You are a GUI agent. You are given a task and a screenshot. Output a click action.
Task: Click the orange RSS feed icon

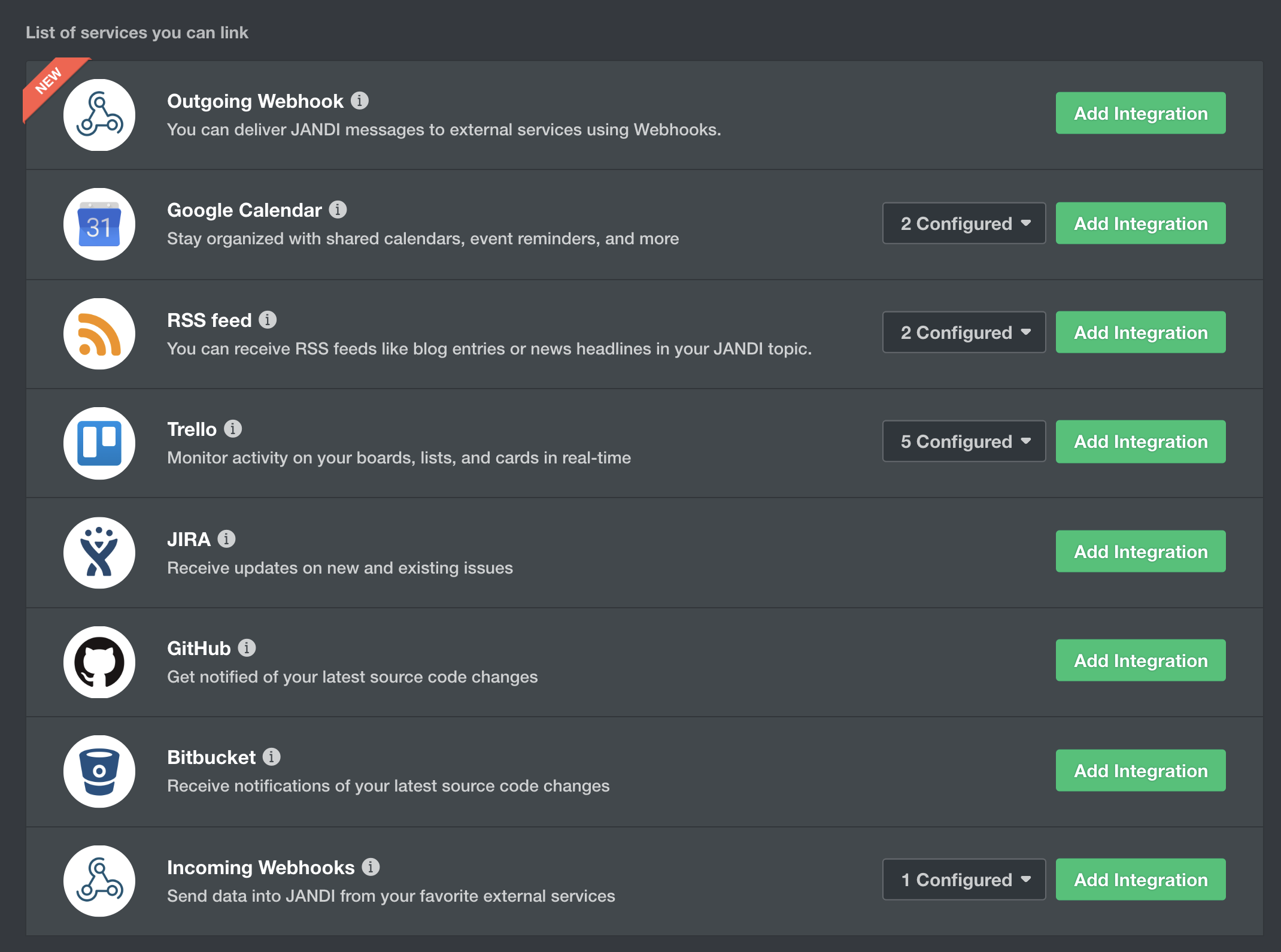[99, 333]
